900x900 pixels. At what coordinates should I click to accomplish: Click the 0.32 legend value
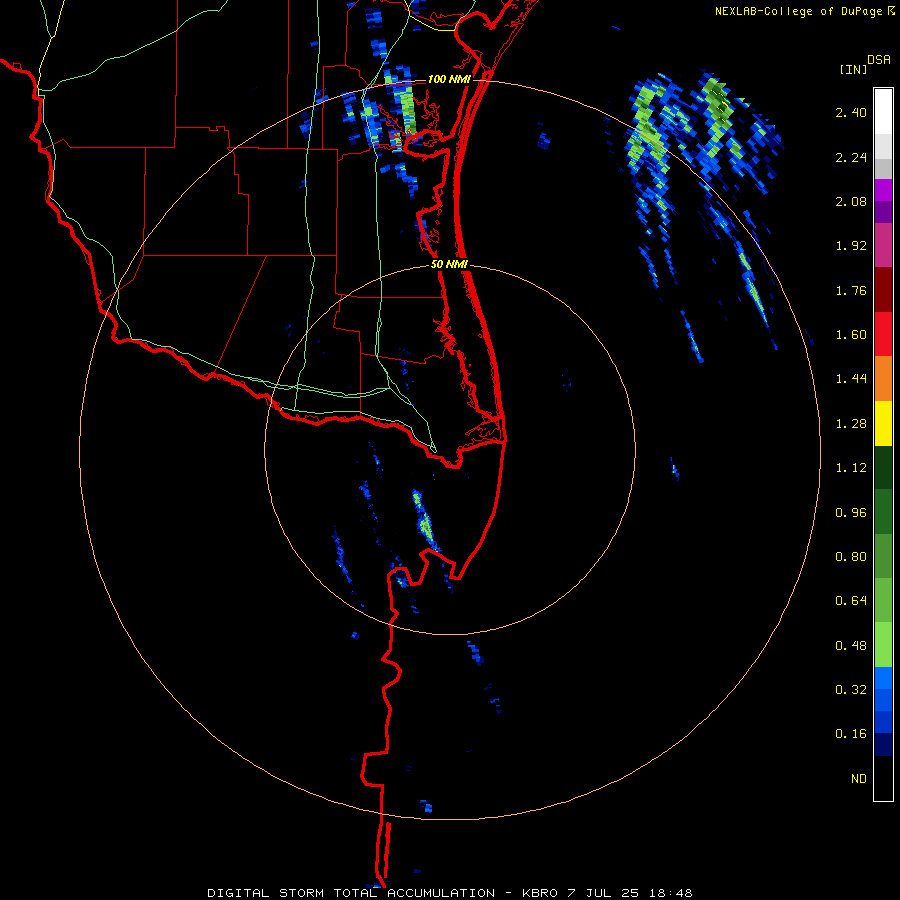(x=851, y=690)
